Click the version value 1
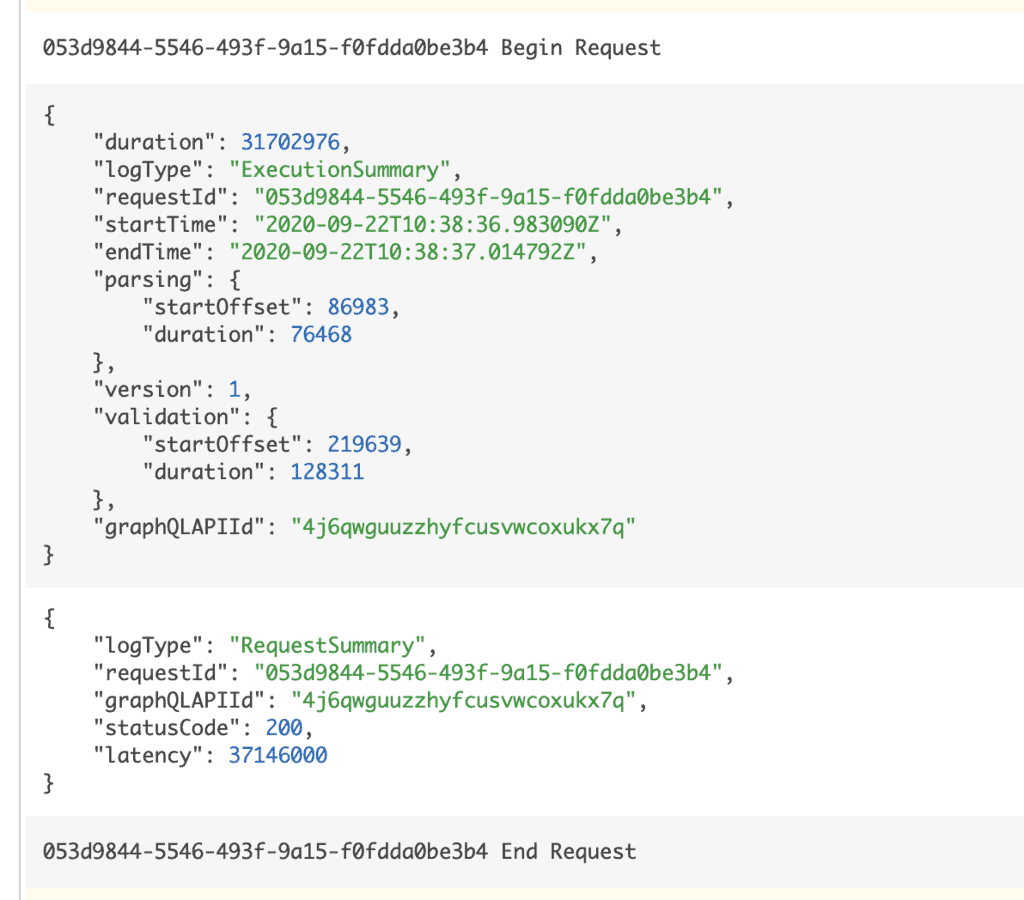The height and width of the screenshot is (900, 1024). click(234, 389)
